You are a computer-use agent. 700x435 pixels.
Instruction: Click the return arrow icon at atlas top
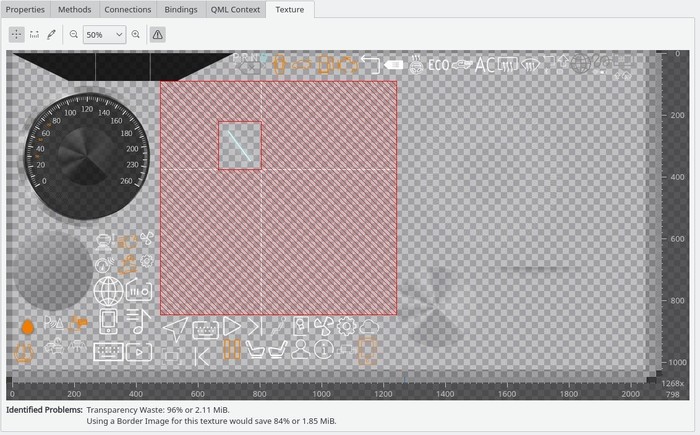(370, 64)
